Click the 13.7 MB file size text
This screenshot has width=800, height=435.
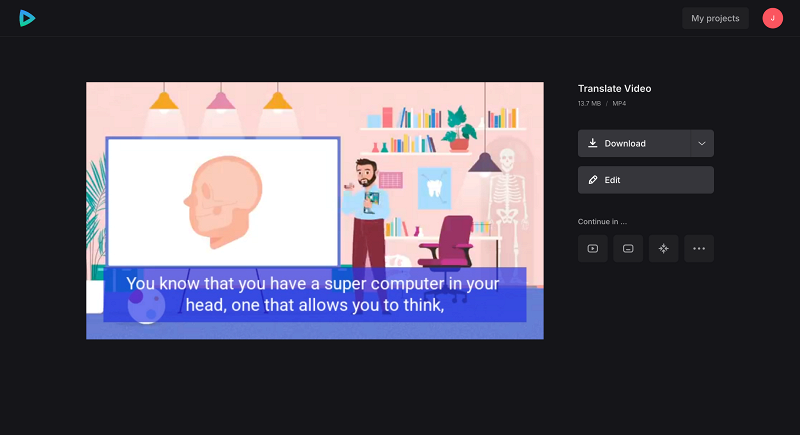pos(589,104)
